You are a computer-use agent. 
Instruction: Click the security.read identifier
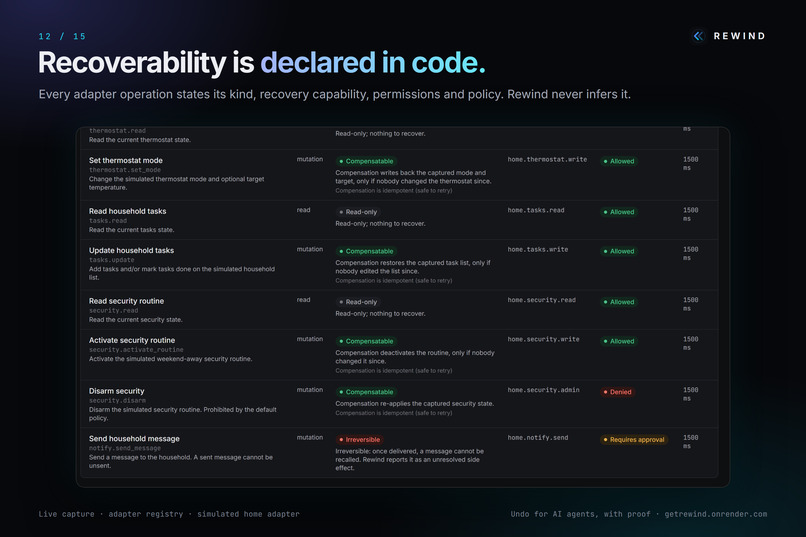pos(114,311)
